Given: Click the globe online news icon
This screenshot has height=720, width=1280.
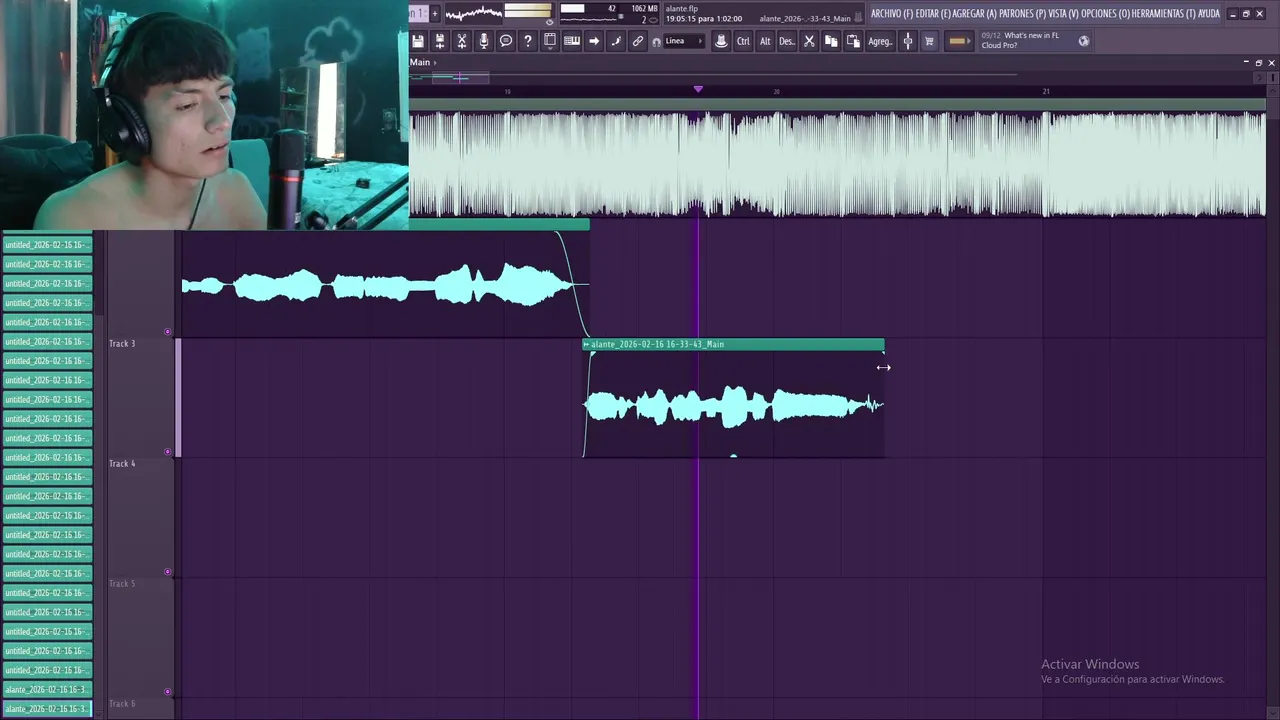Looking at the screenshot, I should 1083,41.
